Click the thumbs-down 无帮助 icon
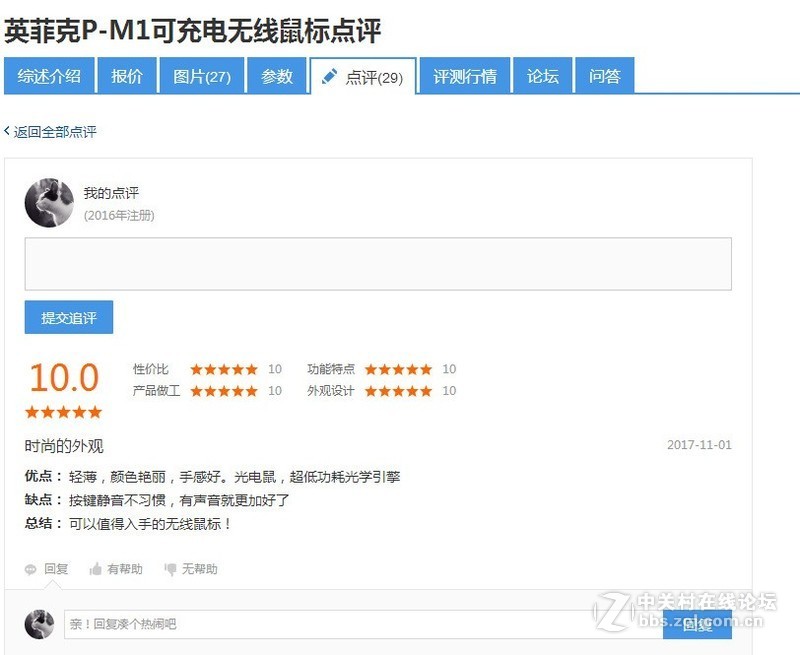Viewport: 800px width, 655px height. (170, 569)
